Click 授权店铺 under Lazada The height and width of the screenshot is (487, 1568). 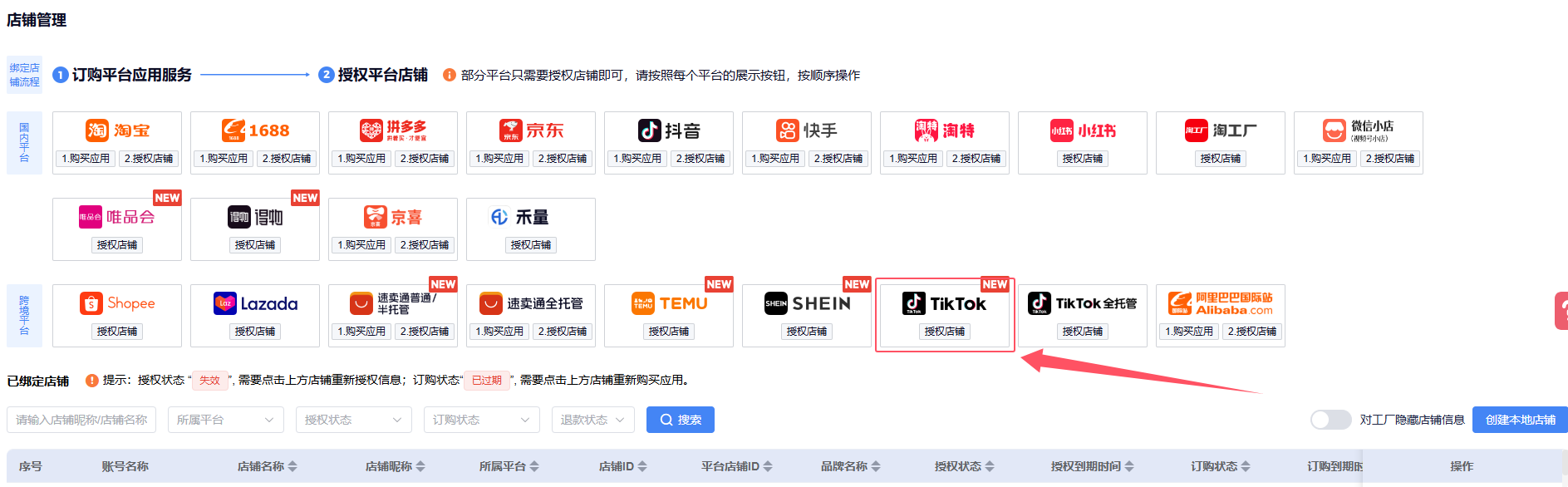[x=255, y=332]
